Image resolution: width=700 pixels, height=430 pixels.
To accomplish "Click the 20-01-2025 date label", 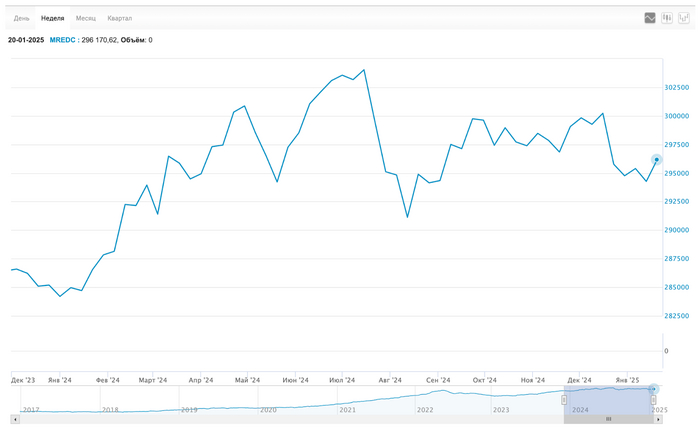I will pos(26,40).
